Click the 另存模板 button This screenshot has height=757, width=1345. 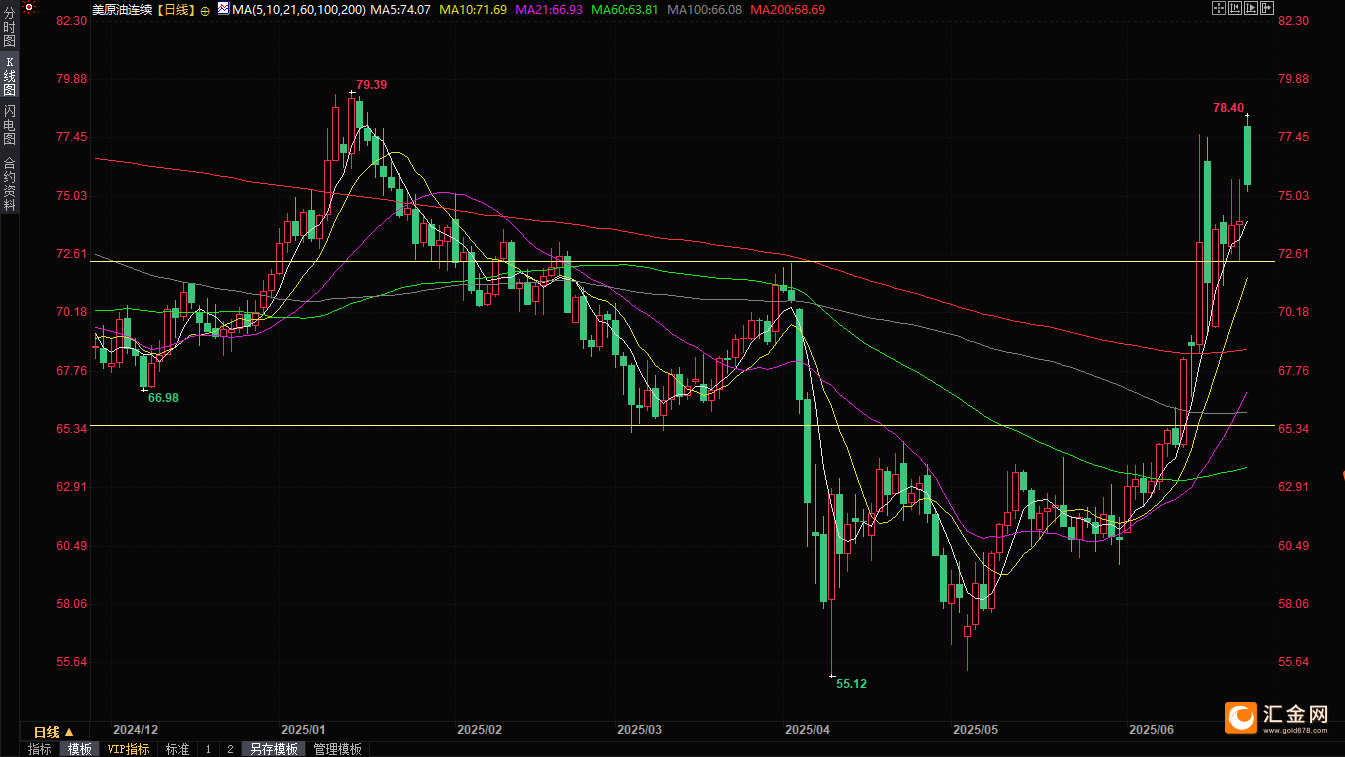[x=273, y=749]
